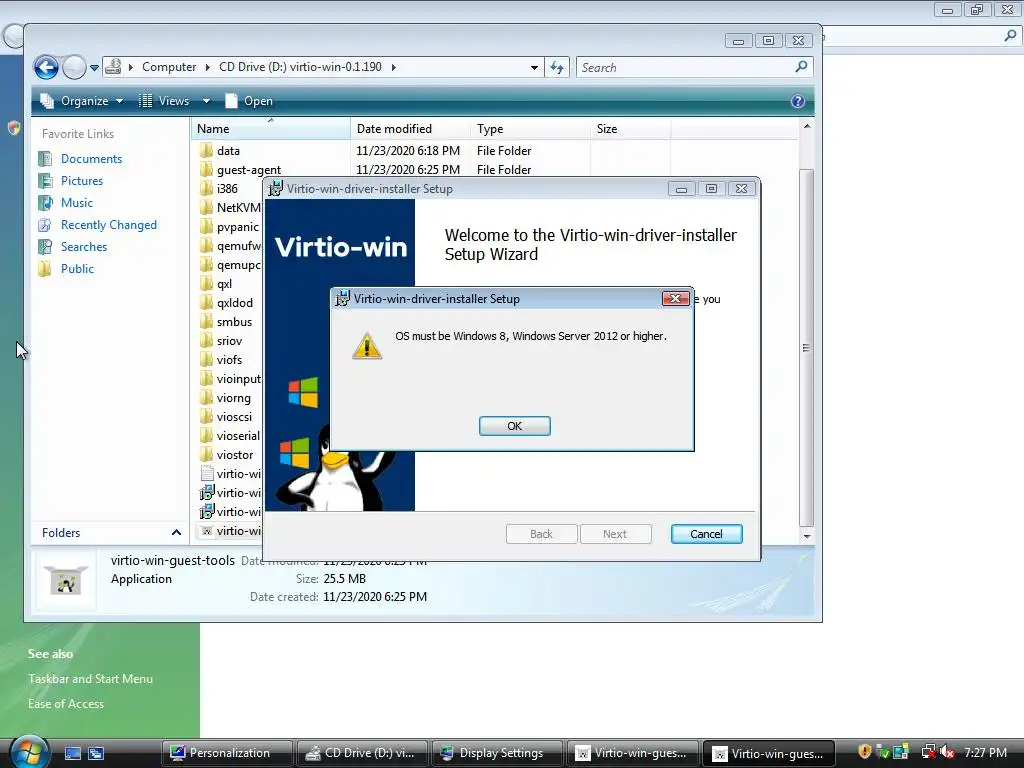
Task: Click the magnifier icon in Explorer Search
Action: pos(802,67)
